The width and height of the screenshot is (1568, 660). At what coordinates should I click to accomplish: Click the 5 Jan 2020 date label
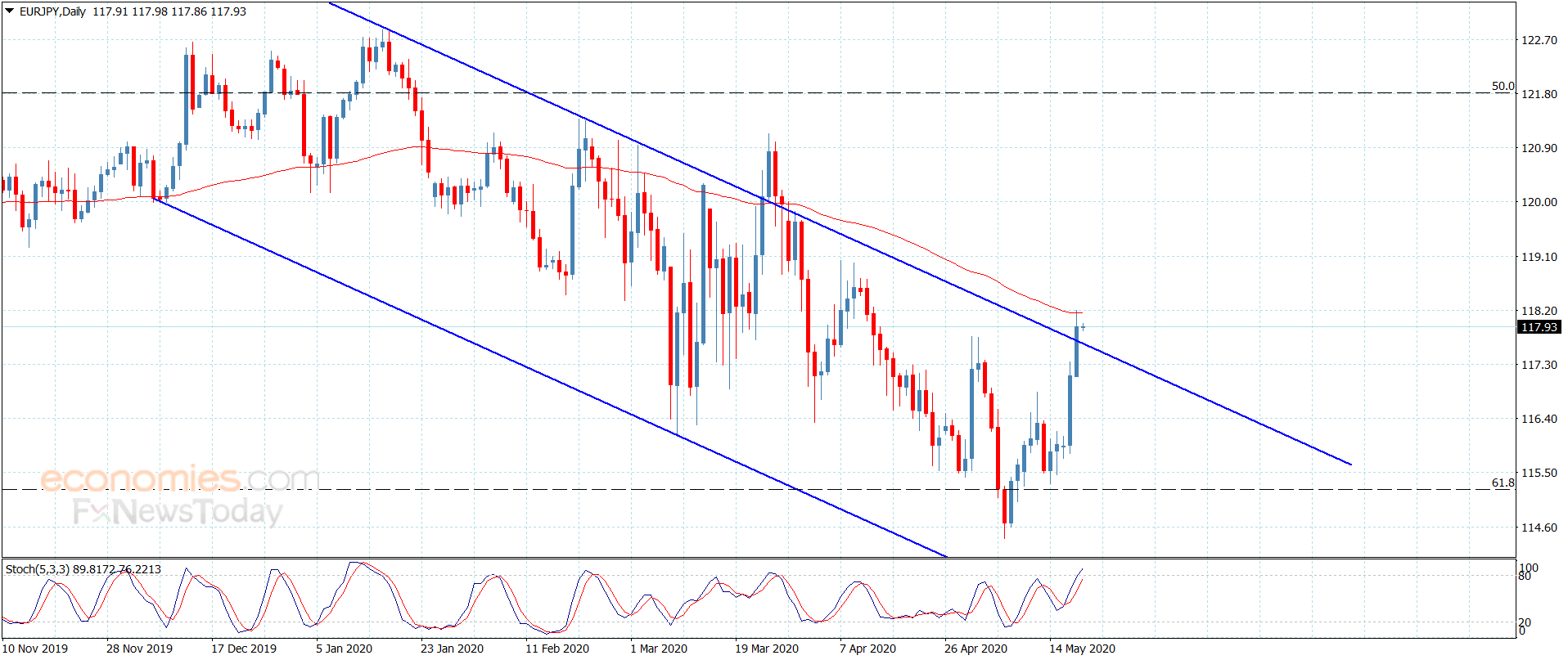pyautogui.click(x=344, y=649)
